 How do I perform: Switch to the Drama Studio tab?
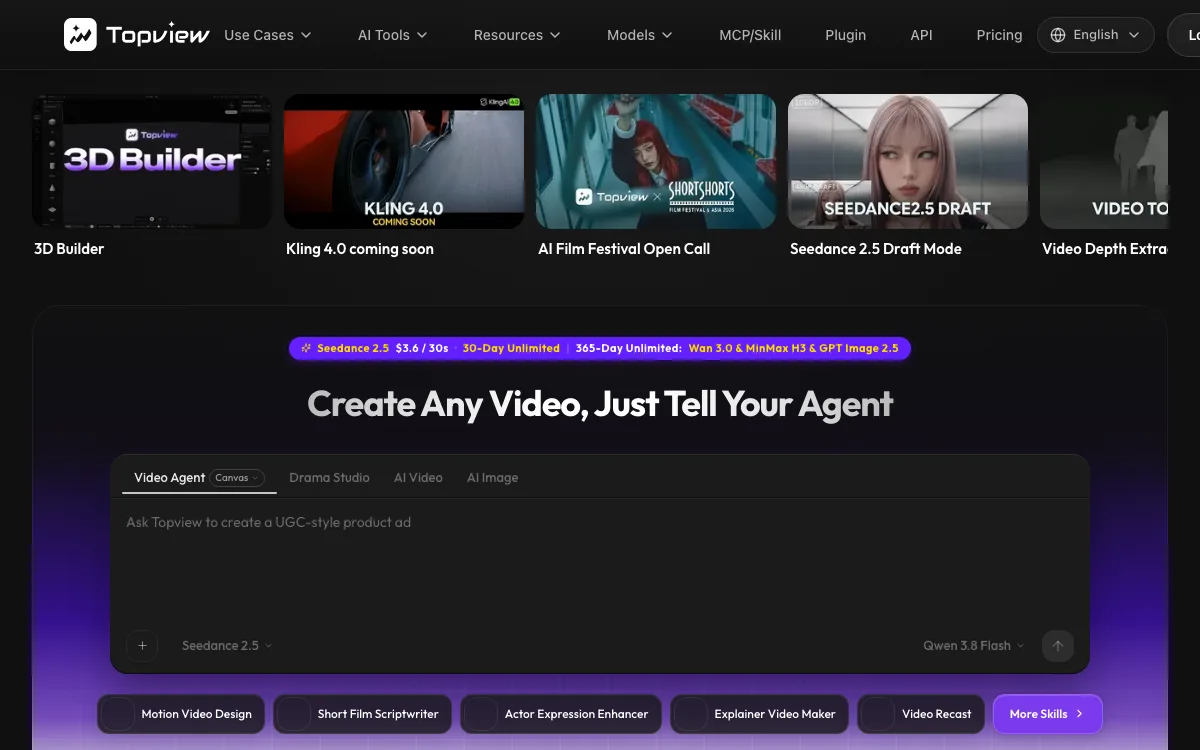click(329, 478)
